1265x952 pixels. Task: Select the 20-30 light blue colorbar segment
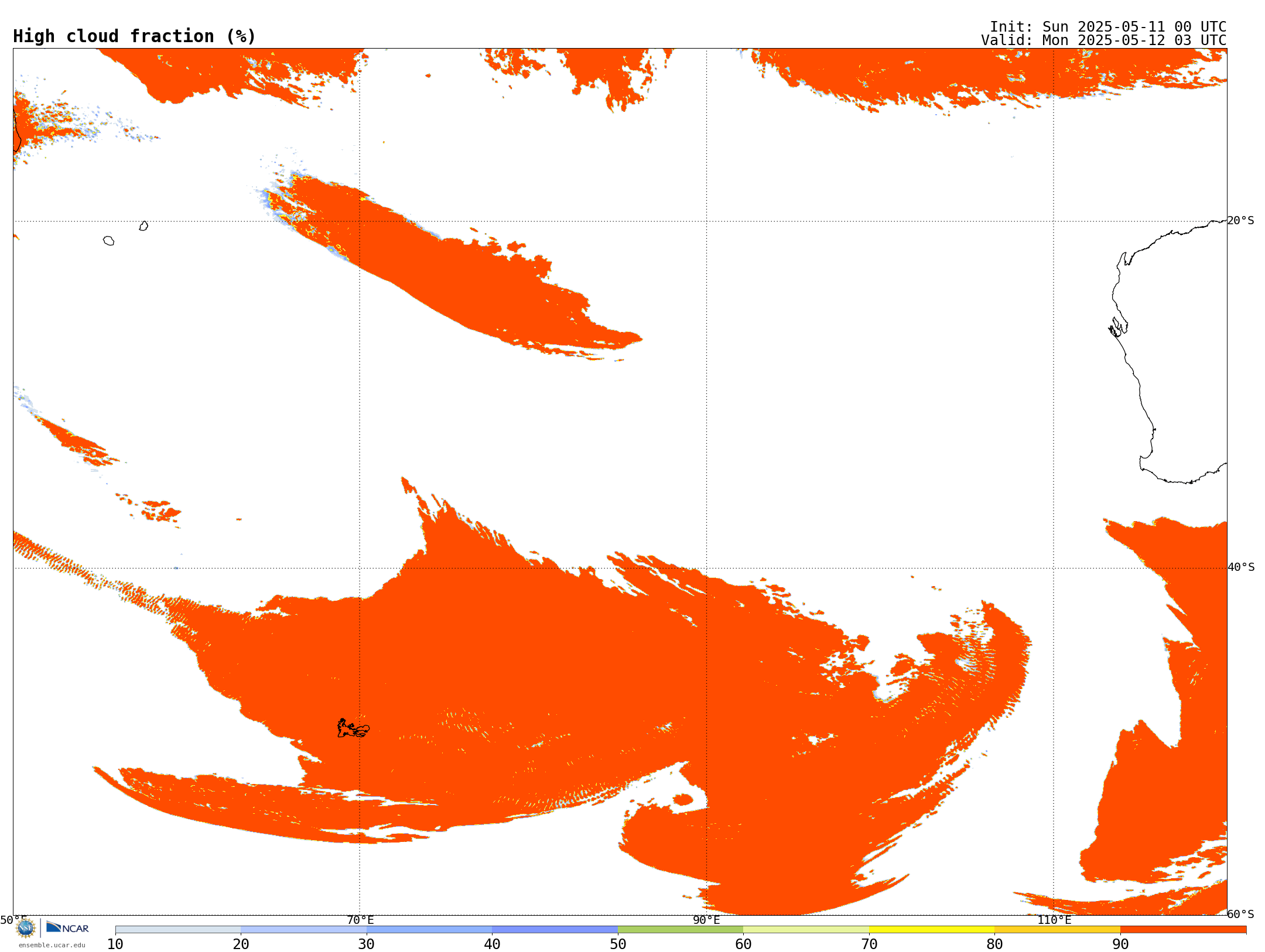click(303, 929)
